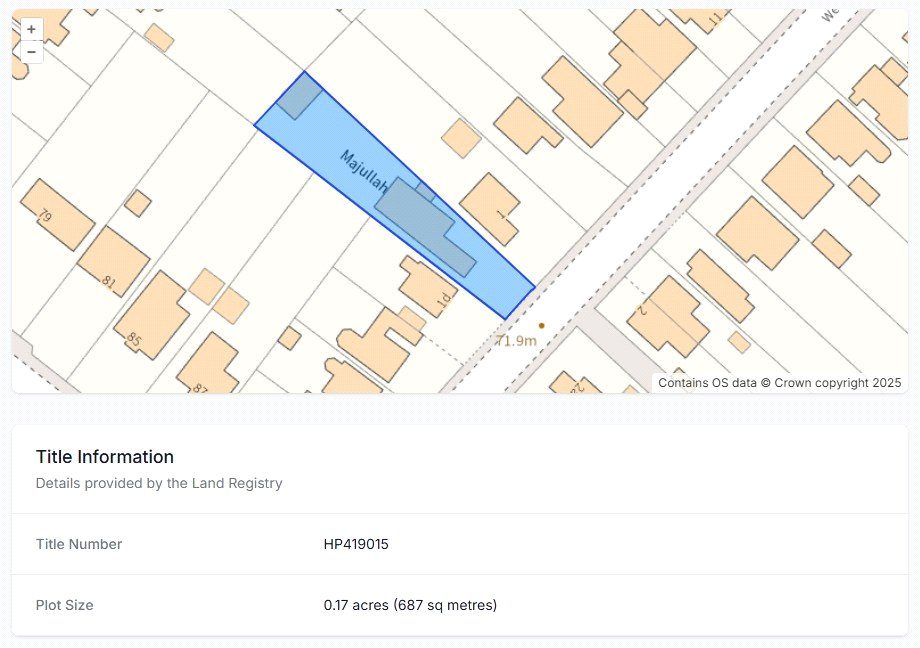This screenshot has width=920, height=648.
Task: Zoom in on the map
Action: pyautogui.click(x=32, y=29)
